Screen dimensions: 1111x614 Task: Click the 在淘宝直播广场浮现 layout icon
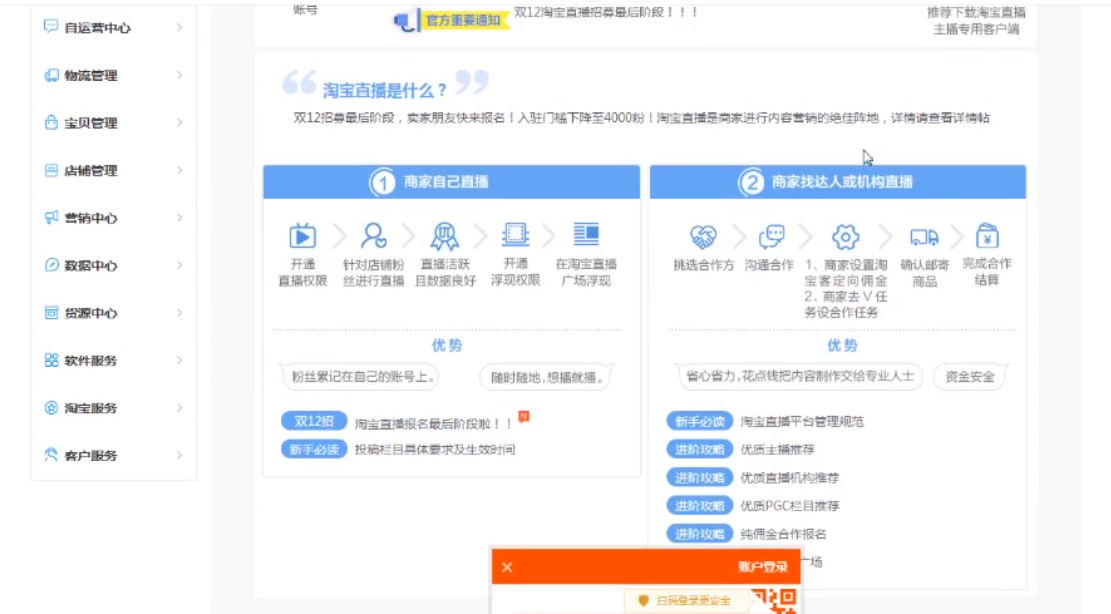tap(586, 235)
